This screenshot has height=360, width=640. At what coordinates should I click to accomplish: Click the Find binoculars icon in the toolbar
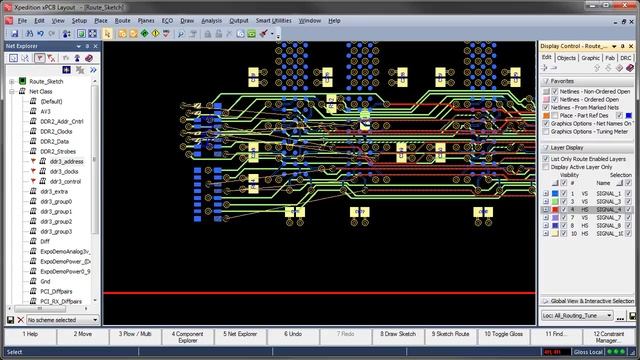(x=29, y=34)
